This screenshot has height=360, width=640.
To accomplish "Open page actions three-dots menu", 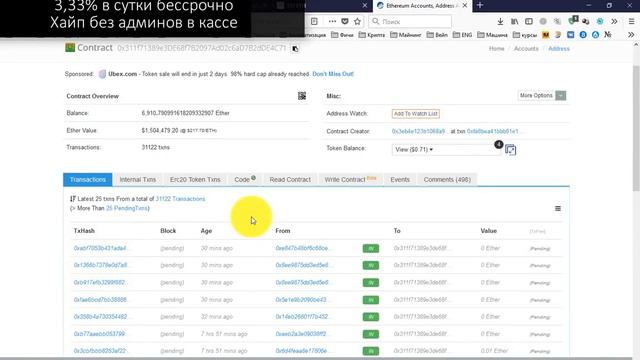I will coord(332,21).
